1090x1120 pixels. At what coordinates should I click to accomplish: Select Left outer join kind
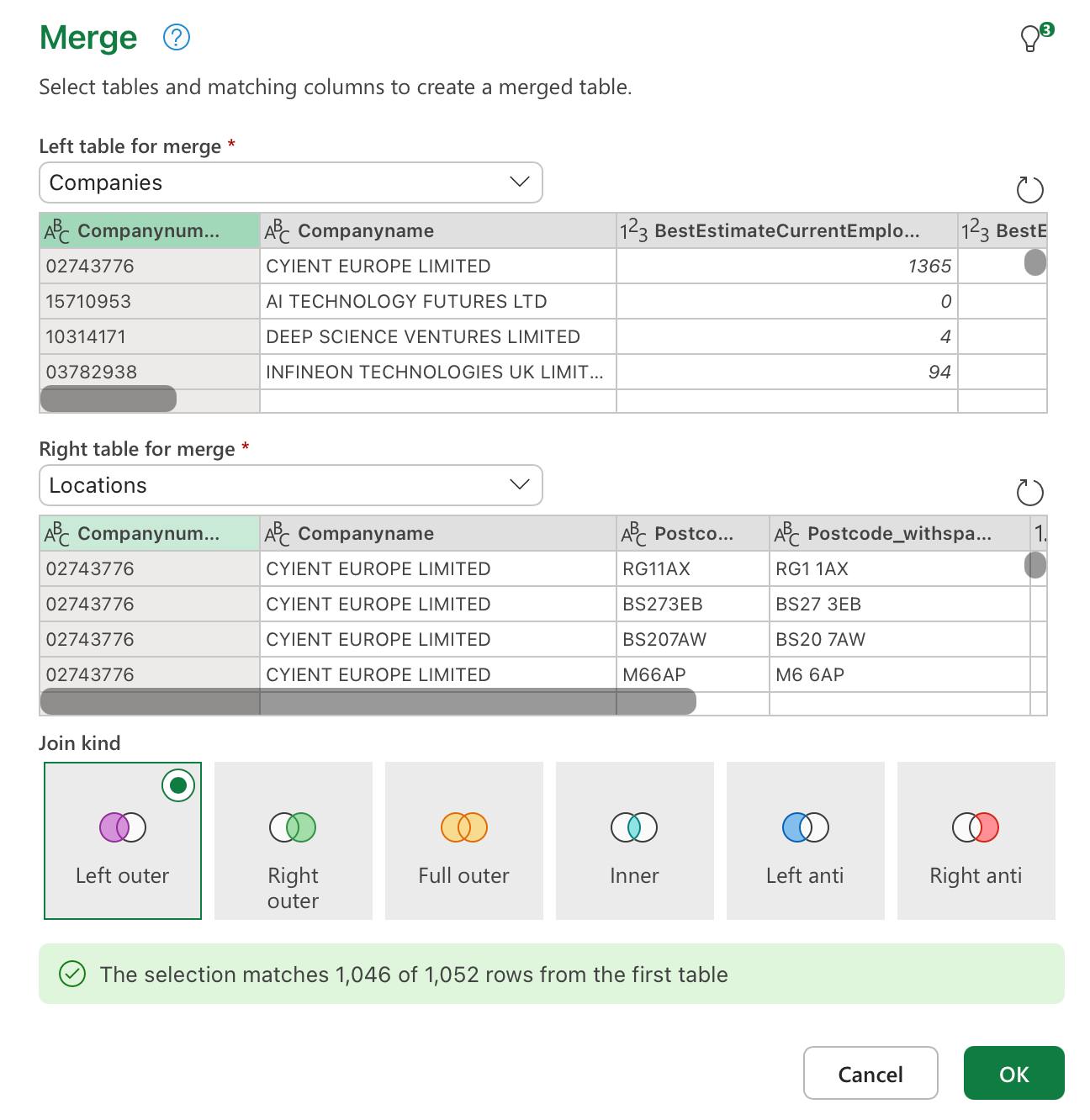point(123,841)
